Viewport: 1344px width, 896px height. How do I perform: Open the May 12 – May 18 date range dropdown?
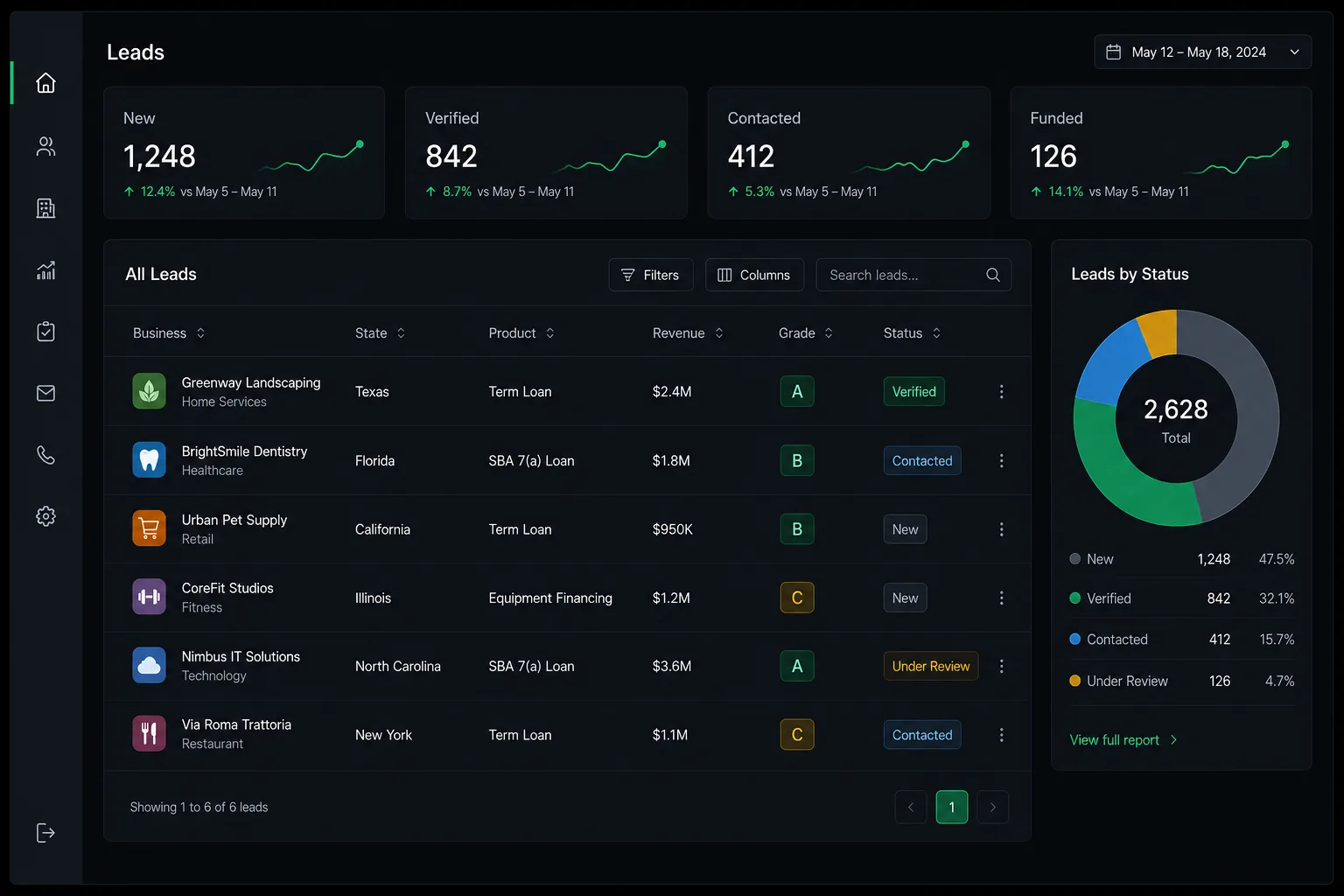coord(1203,52)
